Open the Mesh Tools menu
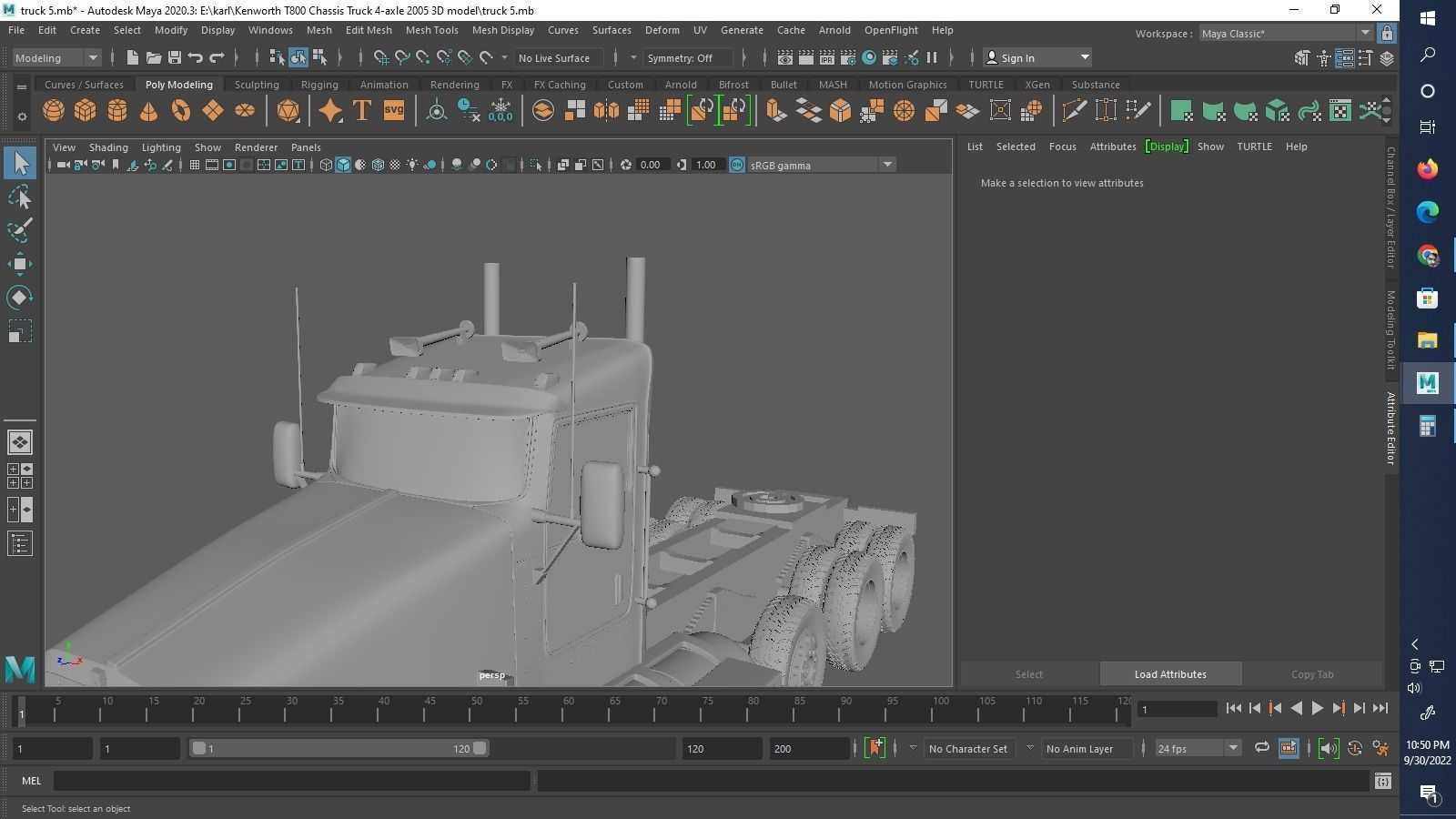1456x819 pixels. pos(431,30)
